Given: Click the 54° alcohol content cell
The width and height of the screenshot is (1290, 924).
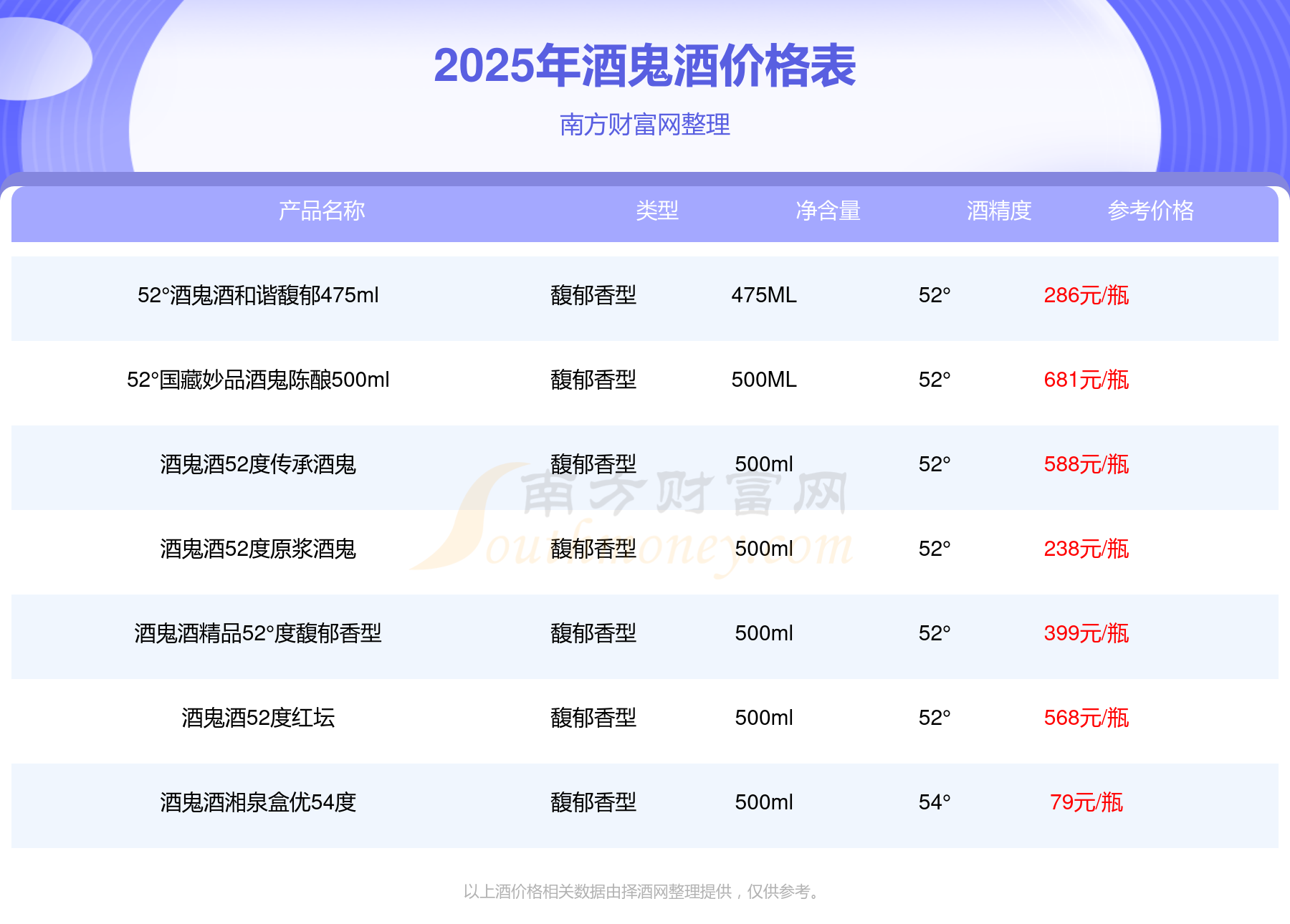Looking at the screenshot, I should click(x=935, y=802).
